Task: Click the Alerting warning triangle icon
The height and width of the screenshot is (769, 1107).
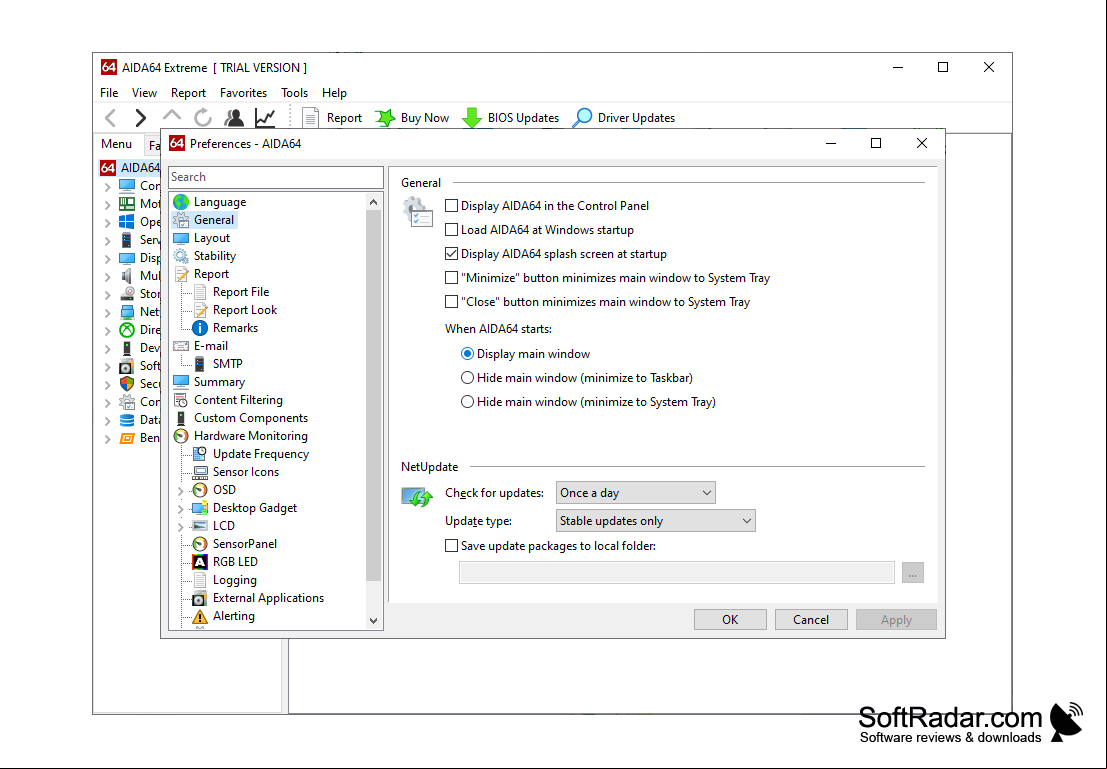Action: tap(201, 616)
